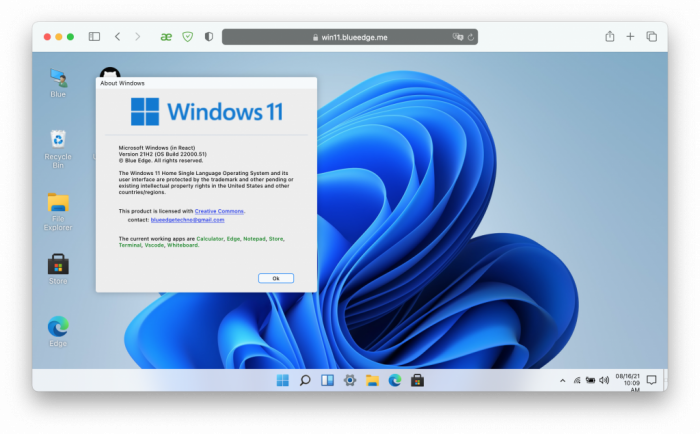Open the Edge desktop icon
The width and height of the screenshot is (700, 434).
[58, 331]
